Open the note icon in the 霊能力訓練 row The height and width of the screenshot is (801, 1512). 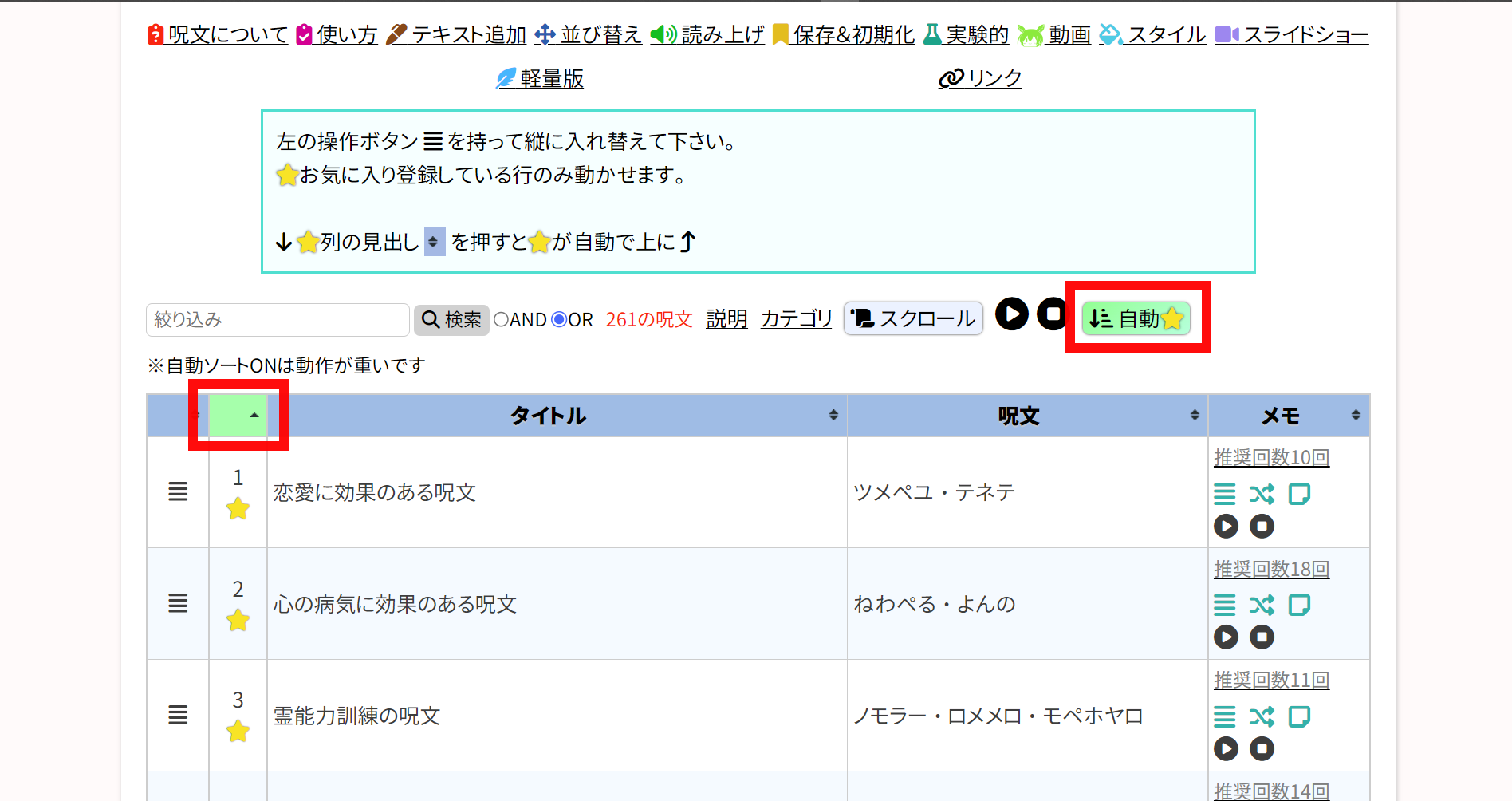1299,716
